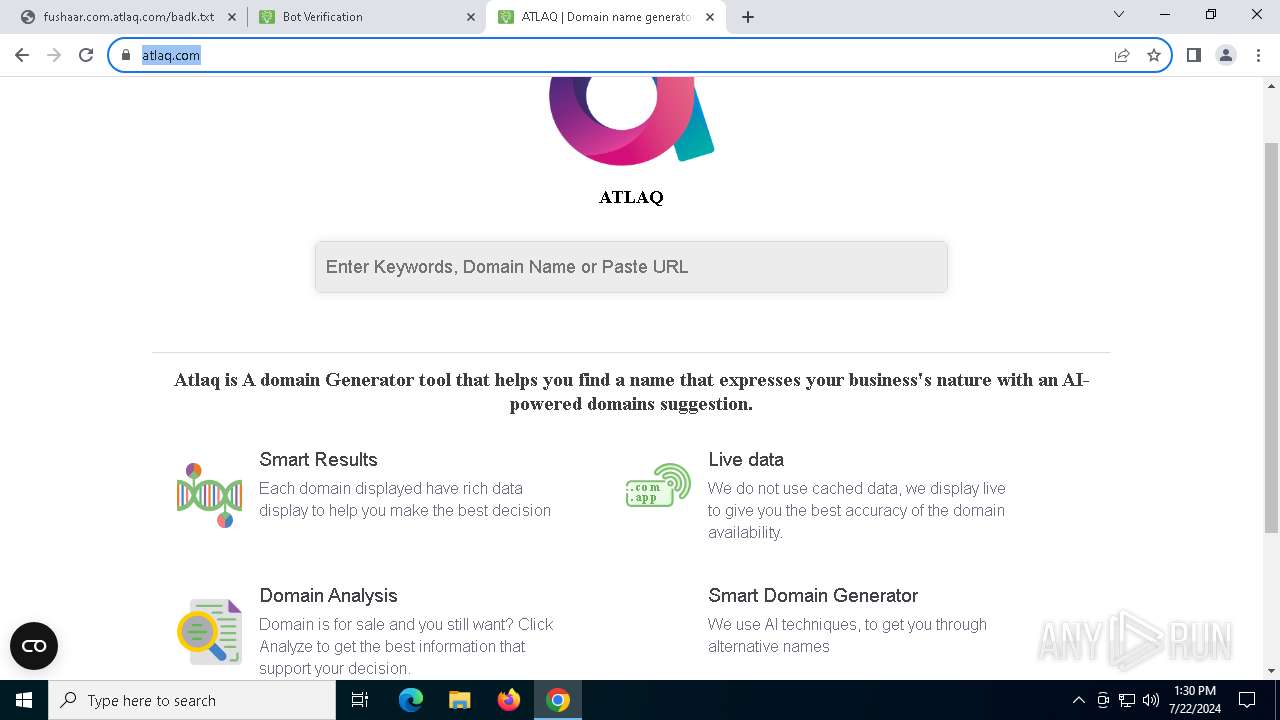1280x720 pixels.
Task: Open the notification center icon
Action: click(x=1247, y=700)
